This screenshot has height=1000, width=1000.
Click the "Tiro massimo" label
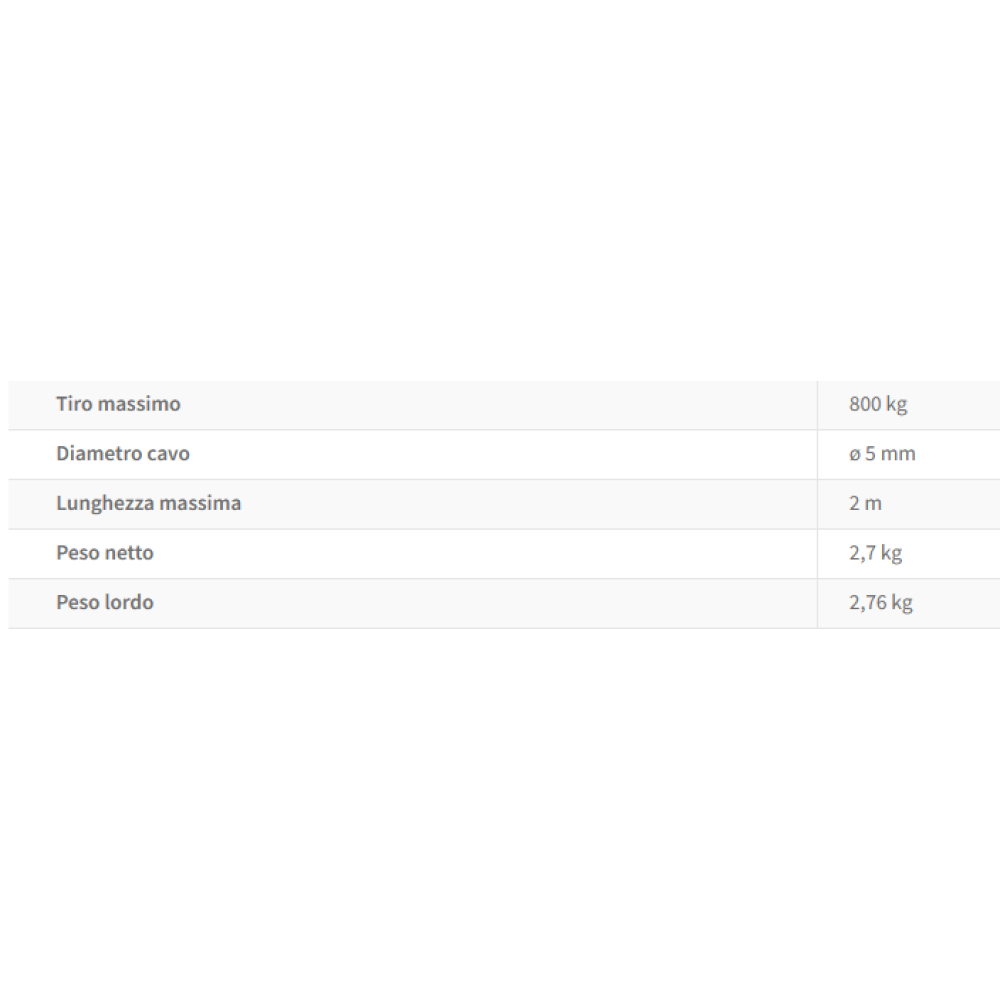tap(118, 405)
